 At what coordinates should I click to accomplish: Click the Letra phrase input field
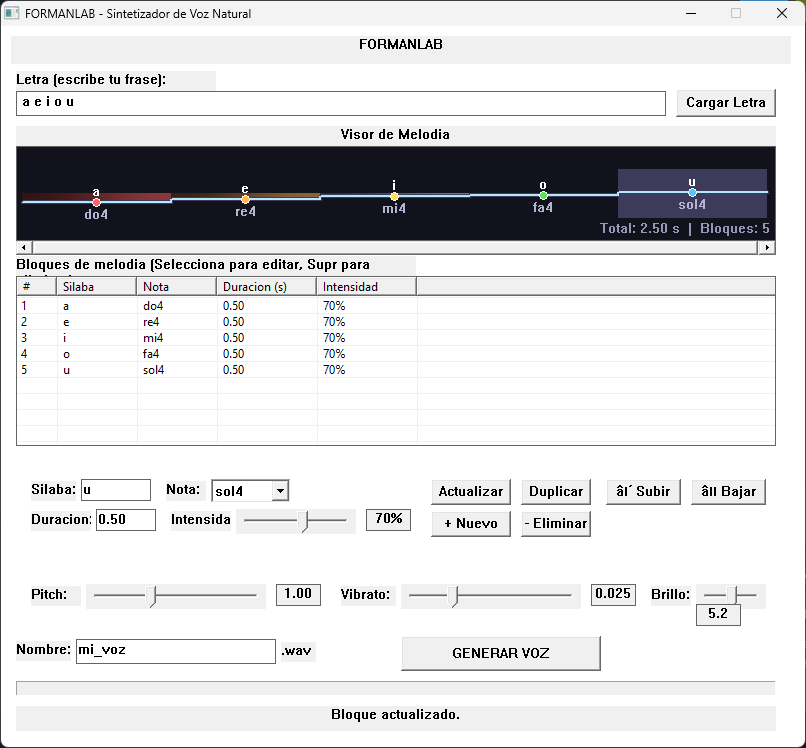point(341,103)
